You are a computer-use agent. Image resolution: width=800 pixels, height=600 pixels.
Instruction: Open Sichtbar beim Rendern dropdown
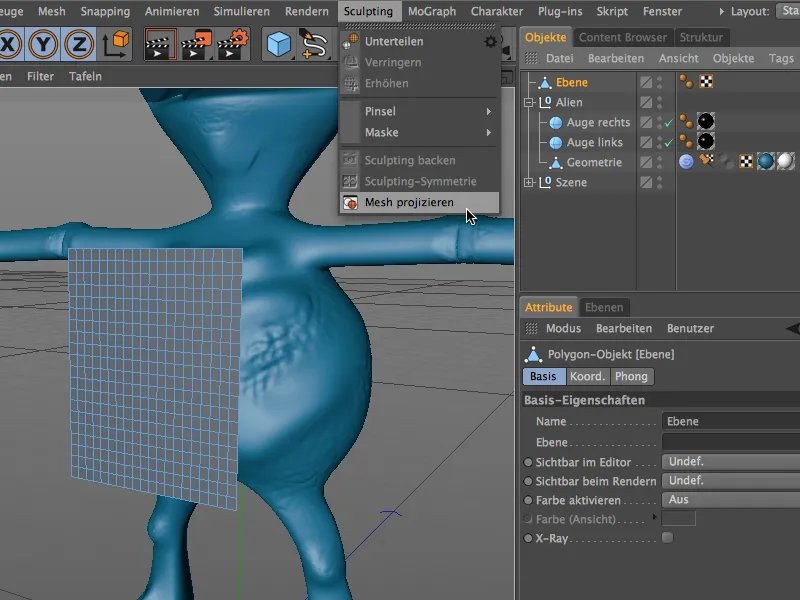[x=731, y=481]
